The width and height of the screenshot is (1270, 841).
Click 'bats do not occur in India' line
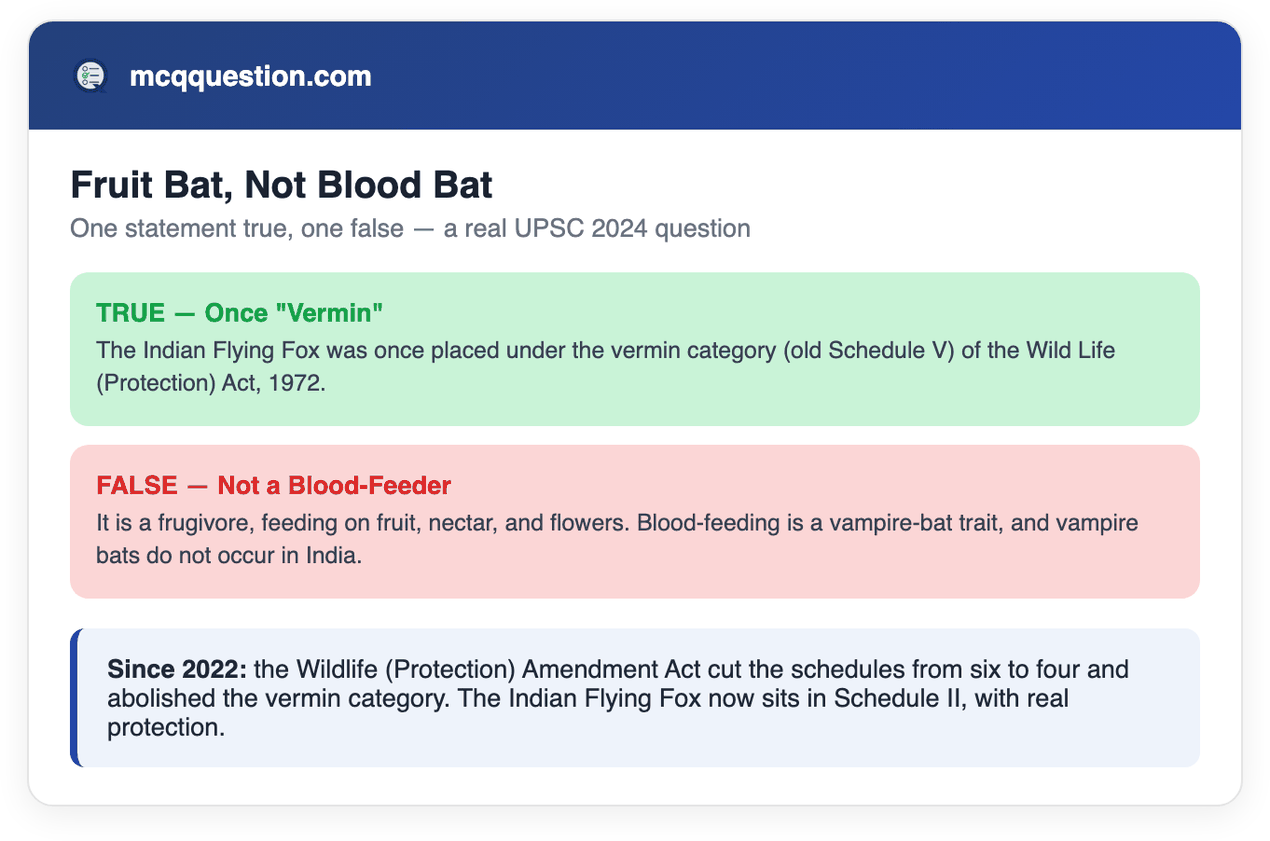tap(229, 555)
